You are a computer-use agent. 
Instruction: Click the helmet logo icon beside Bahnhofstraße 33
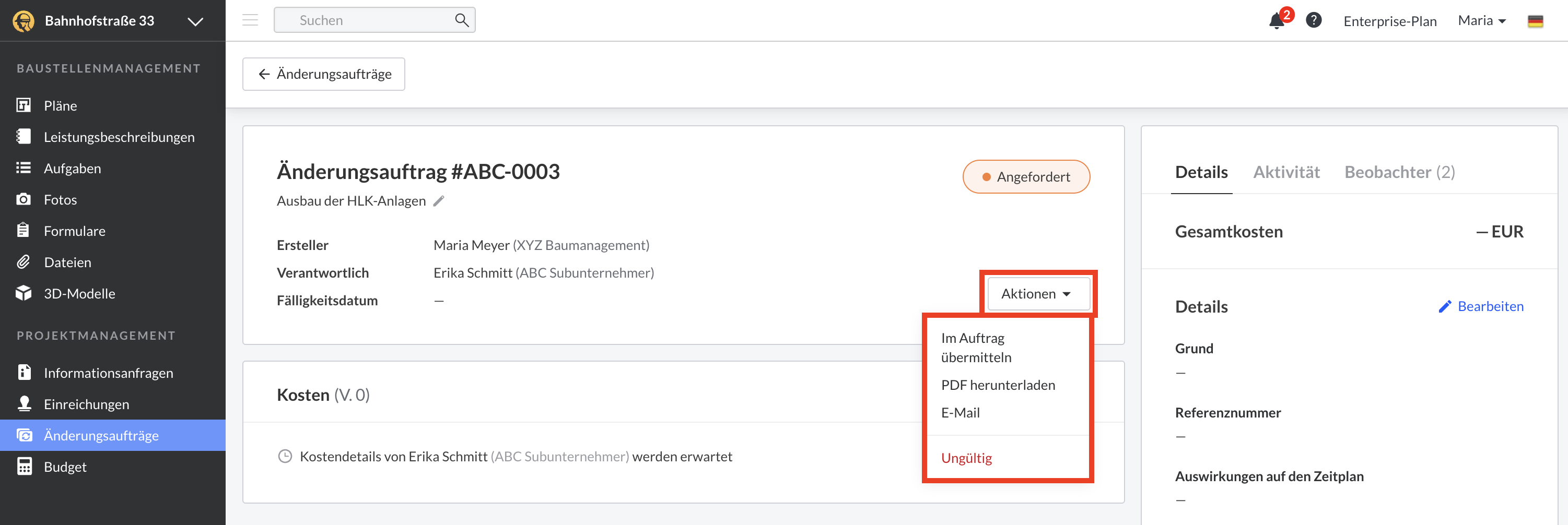[x=24, y=21]
